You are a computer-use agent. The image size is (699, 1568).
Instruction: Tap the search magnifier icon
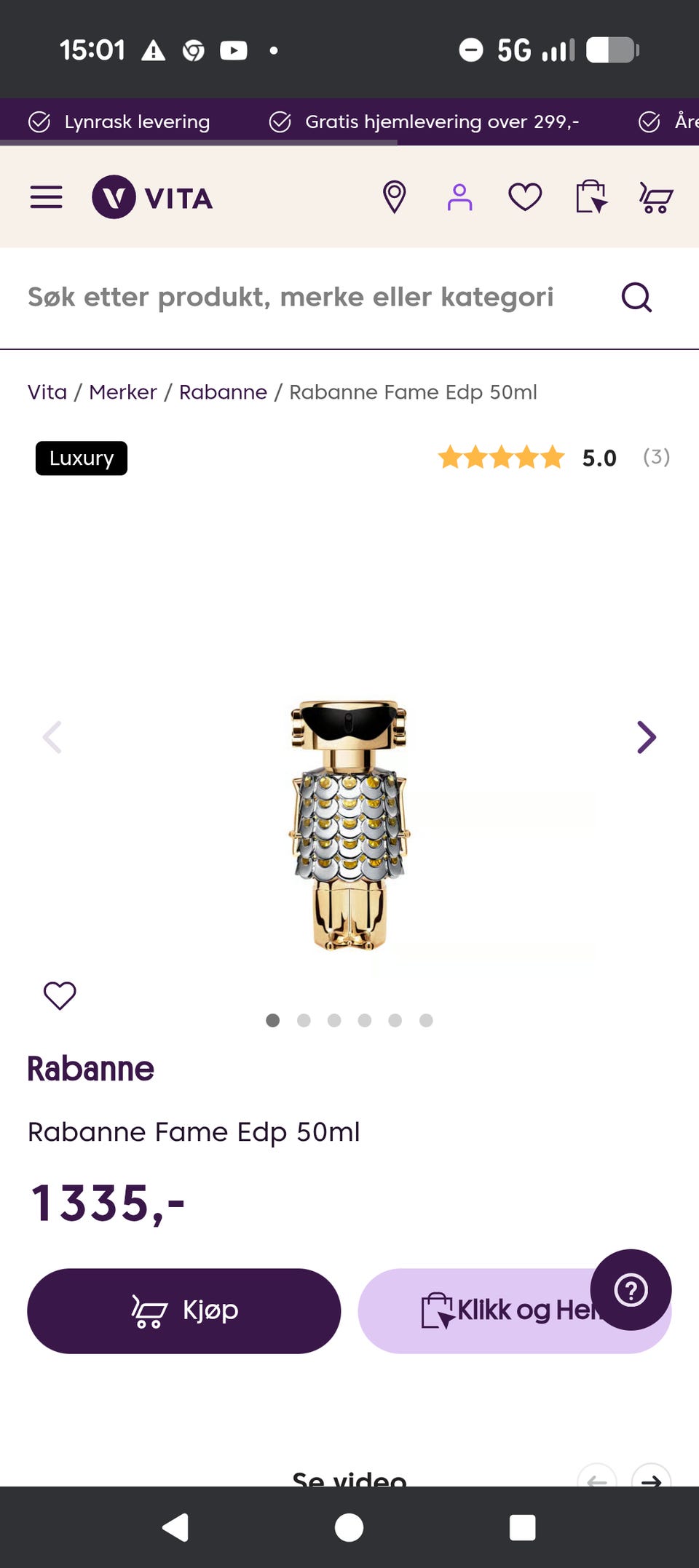(x=636, y=297)
